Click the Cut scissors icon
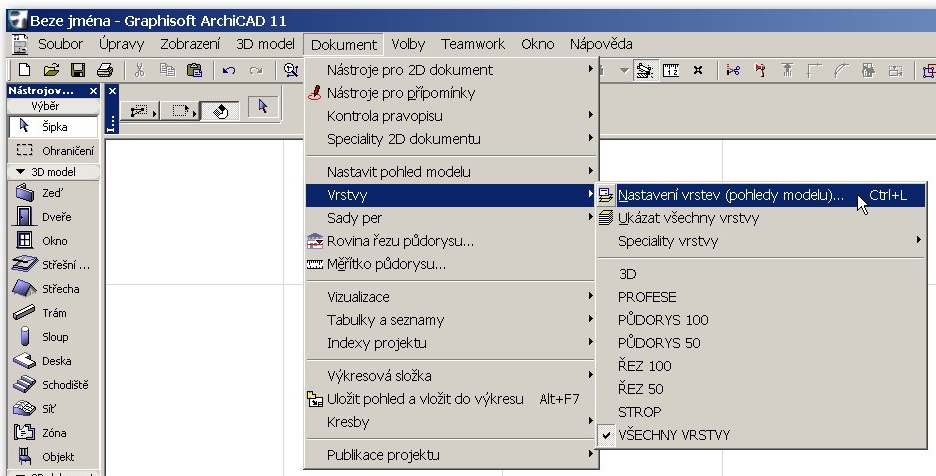936x476 pixels. 140,70
